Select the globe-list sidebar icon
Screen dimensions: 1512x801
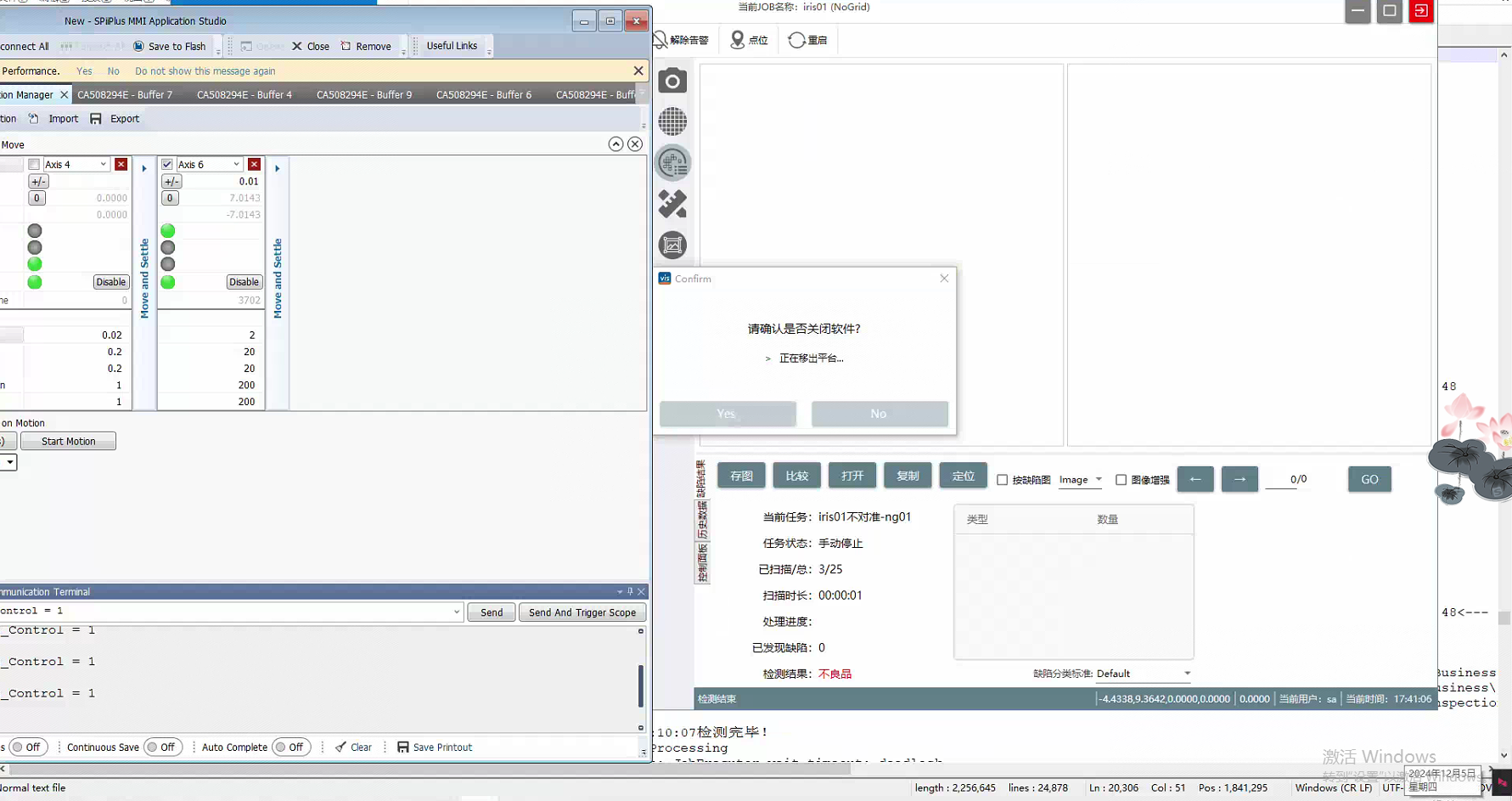672,163
